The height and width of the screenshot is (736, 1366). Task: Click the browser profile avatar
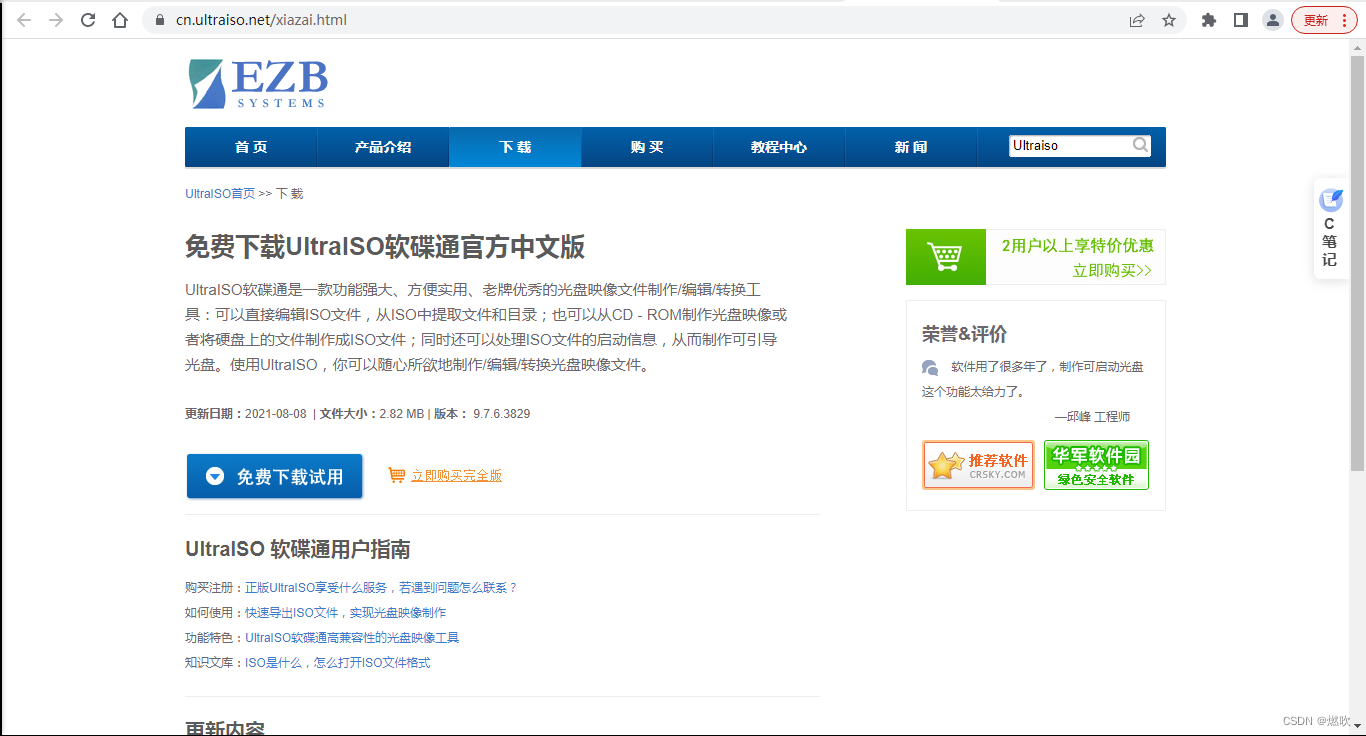click(1272, 19)
